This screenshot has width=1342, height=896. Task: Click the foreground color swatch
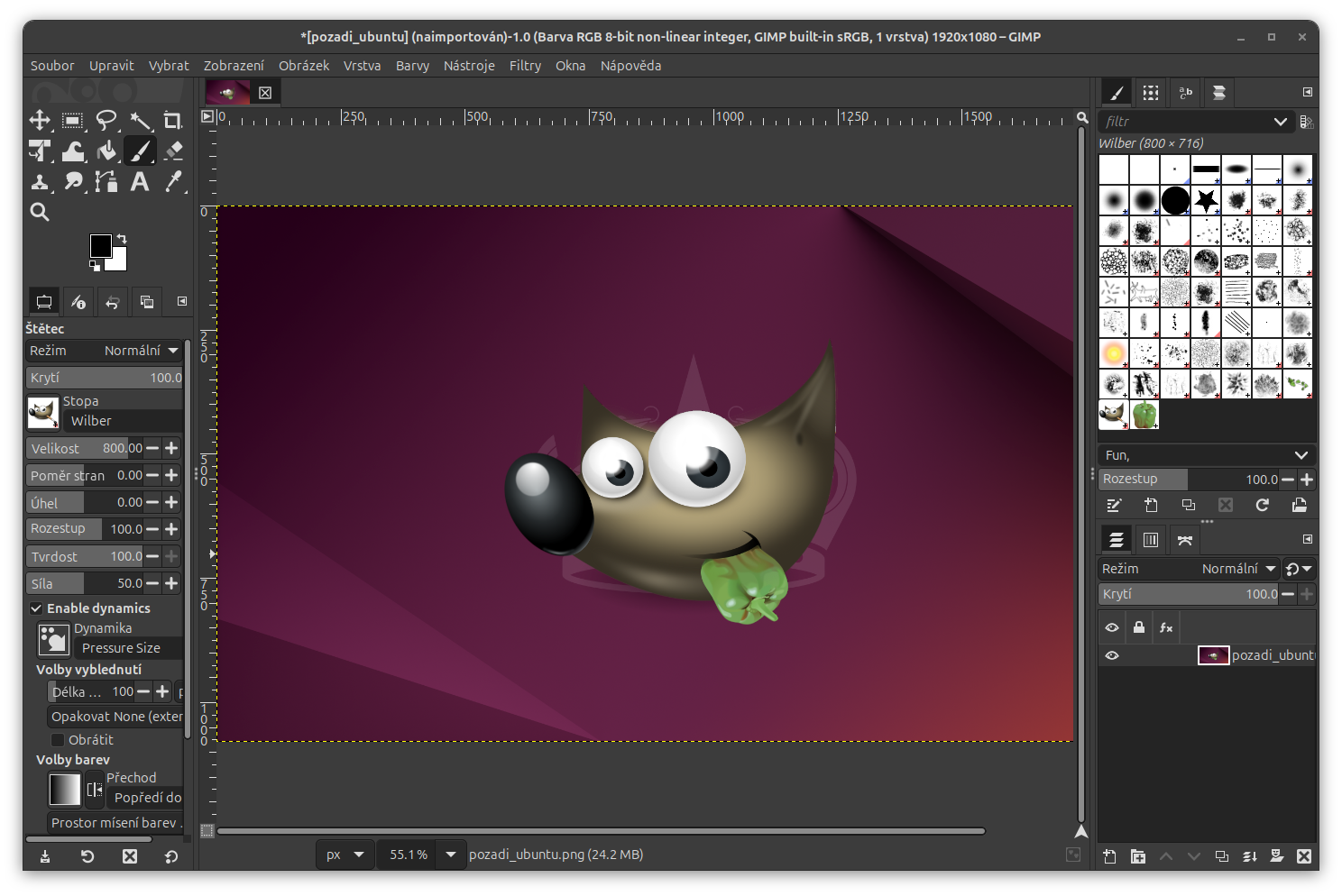pos(102,245)
